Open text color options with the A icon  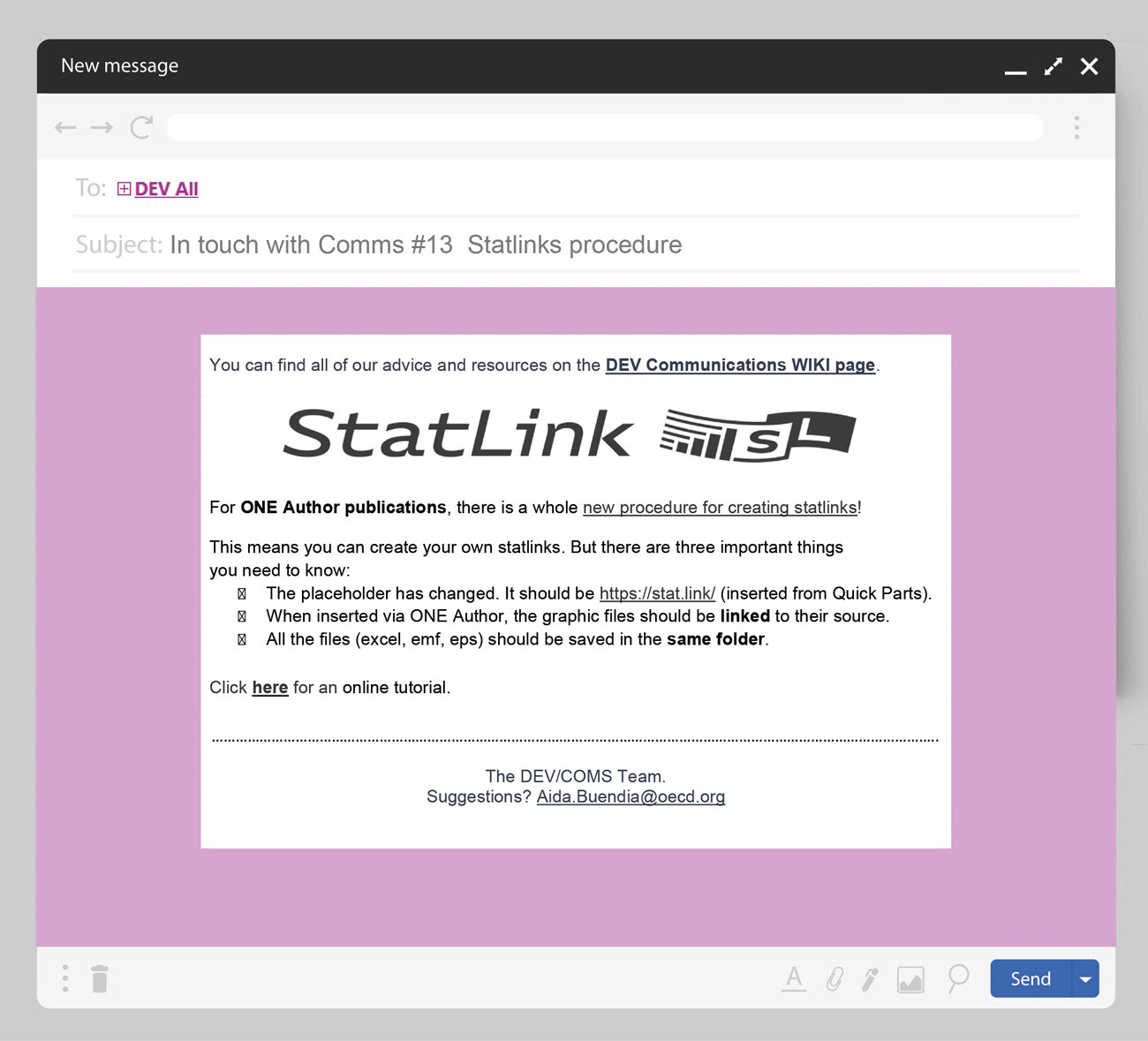point(794,978)
